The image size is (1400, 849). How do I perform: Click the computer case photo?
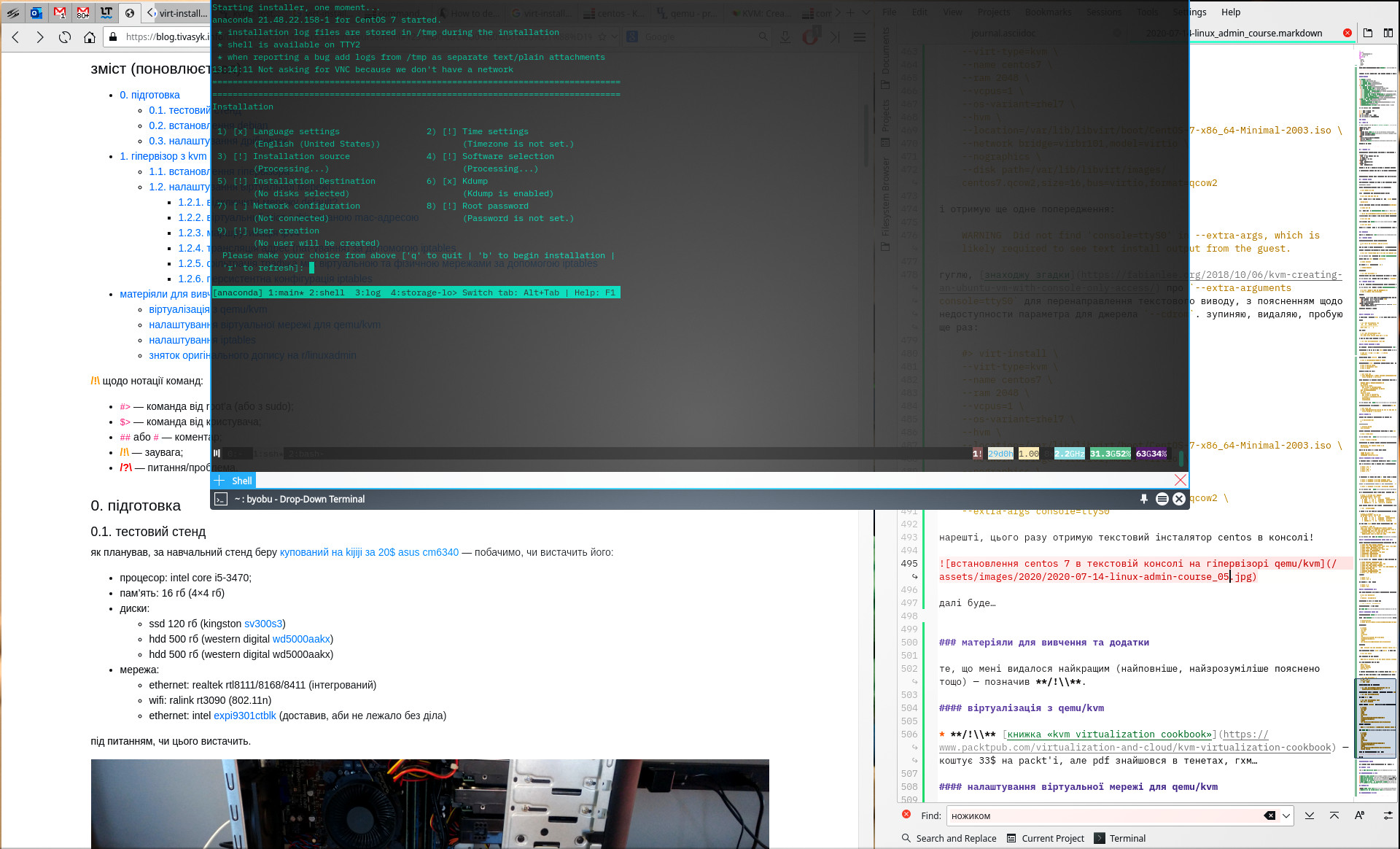pos(429,804)
